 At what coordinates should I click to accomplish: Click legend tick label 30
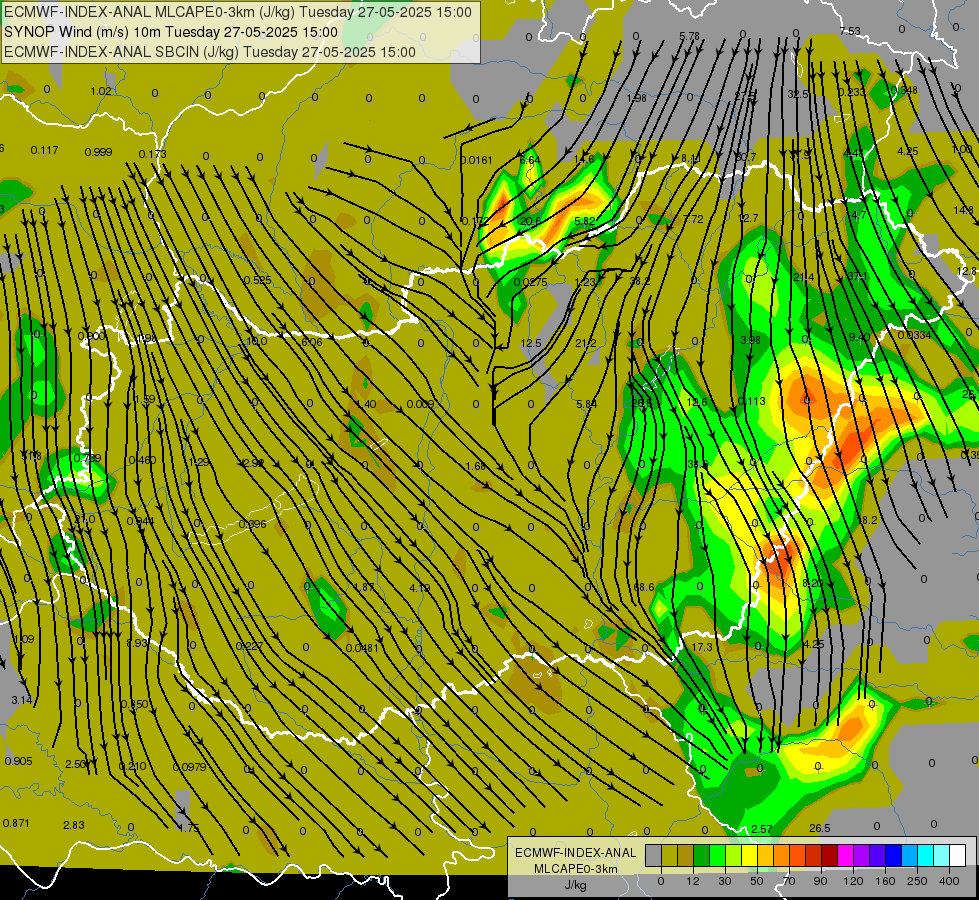[x=725, y=881]
